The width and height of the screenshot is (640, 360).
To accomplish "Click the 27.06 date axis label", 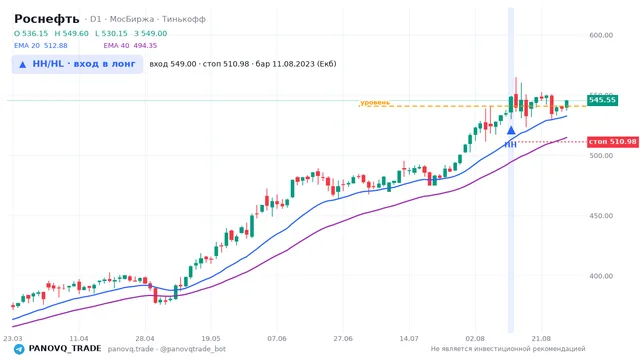I will click(x=343, y=339).
